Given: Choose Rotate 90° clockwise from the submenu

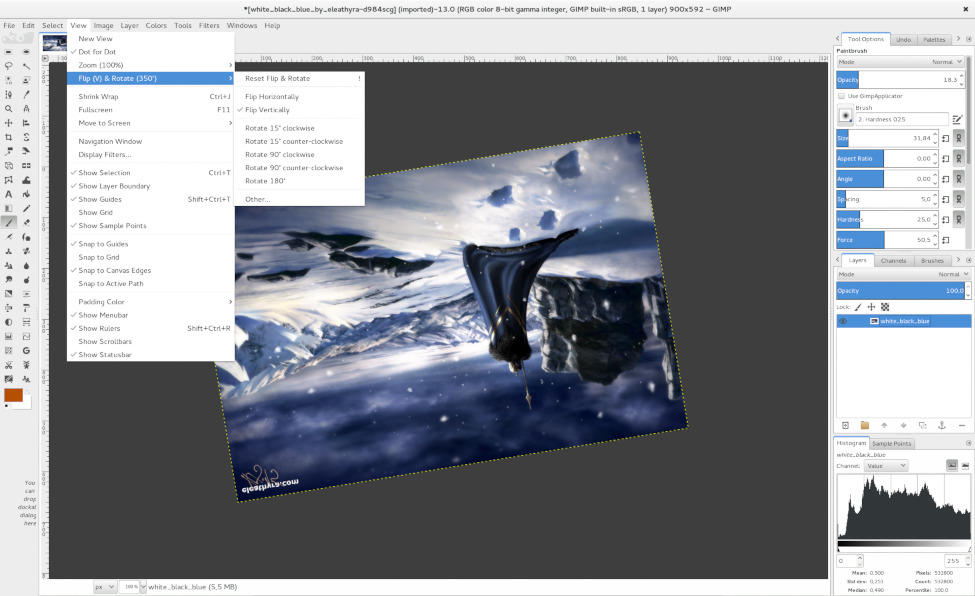Looking at the screenshot, I should 278,155.
